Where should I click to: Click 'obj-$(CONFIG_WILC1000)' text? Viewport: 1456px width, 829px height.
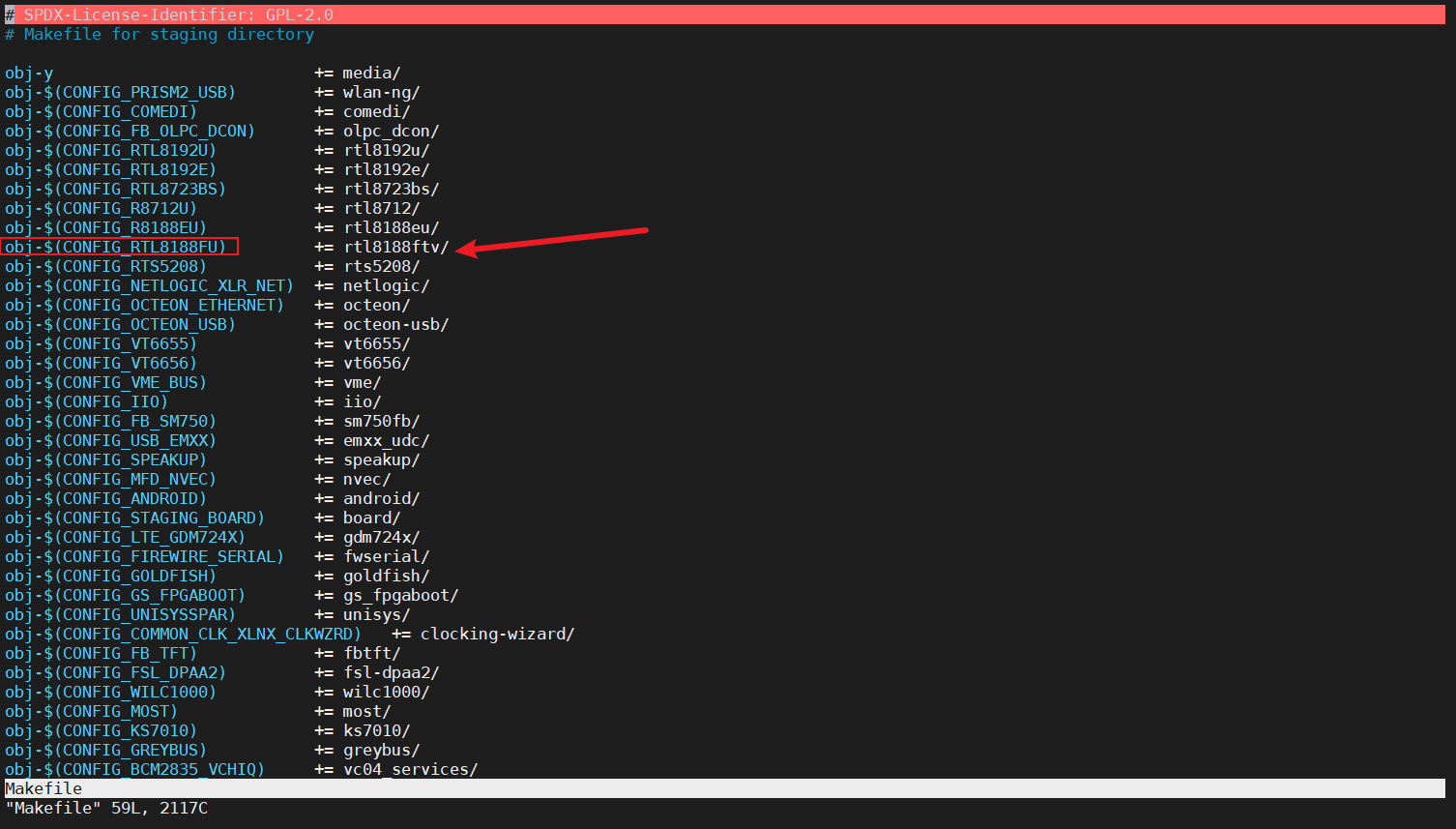pos(111,692)
